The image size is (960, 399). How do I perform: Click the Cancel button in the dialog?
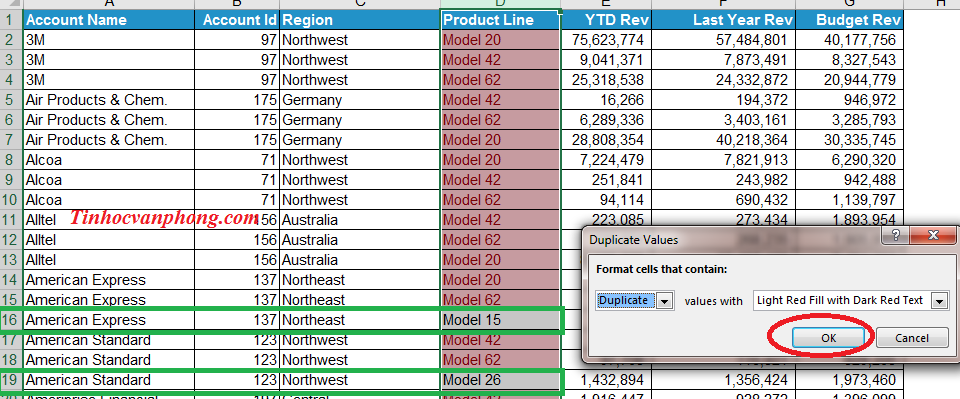(x=912, y=337)
